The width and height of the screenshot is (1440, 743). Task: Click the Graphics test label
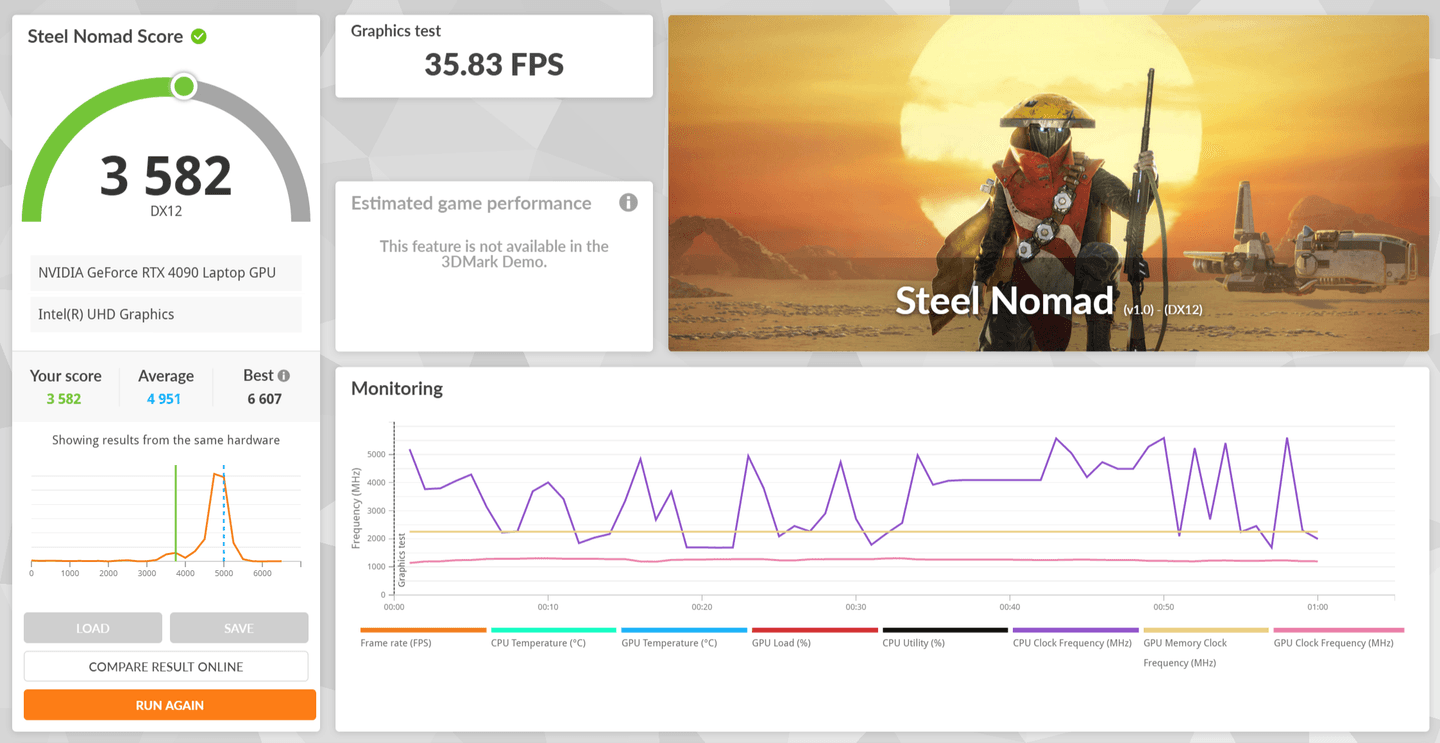pyautogui.click(x=396, y=31)
